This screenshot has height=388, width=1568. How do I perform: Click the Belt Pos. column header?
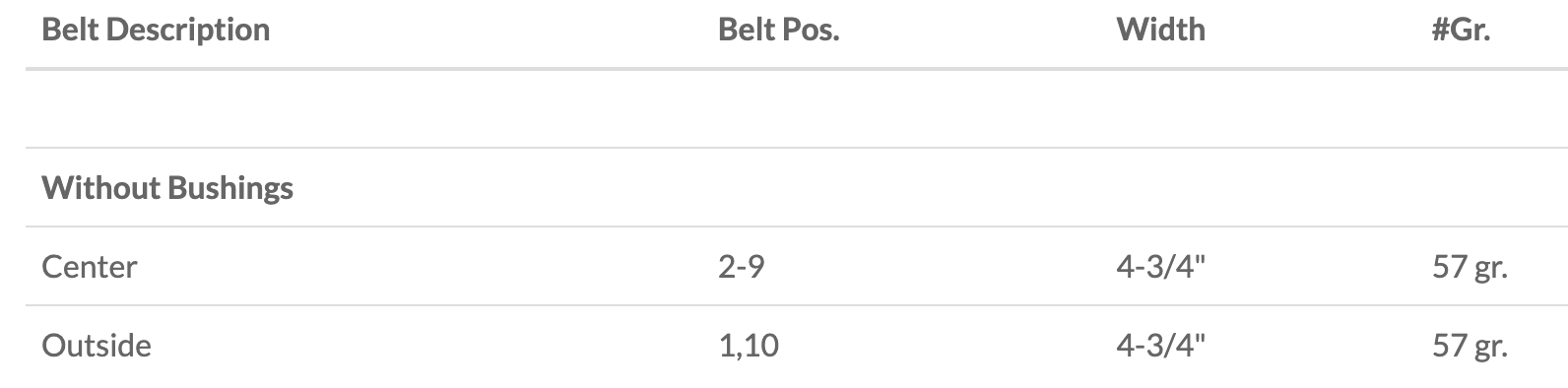(778, 30)
